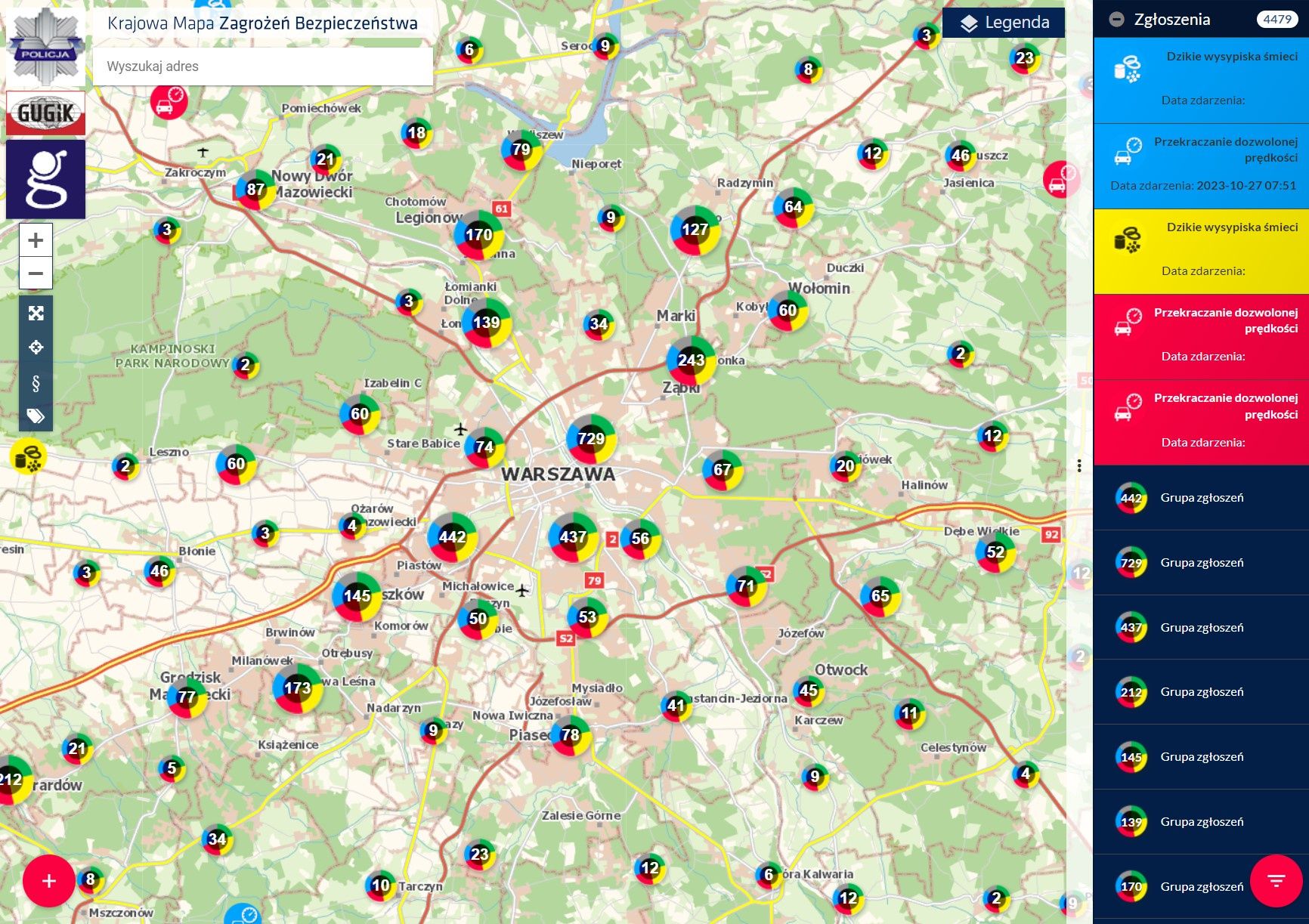1309x924 pixels.
Task: Expand the 729 Grupa zgłoszeń group
Action: [1202, 562]
